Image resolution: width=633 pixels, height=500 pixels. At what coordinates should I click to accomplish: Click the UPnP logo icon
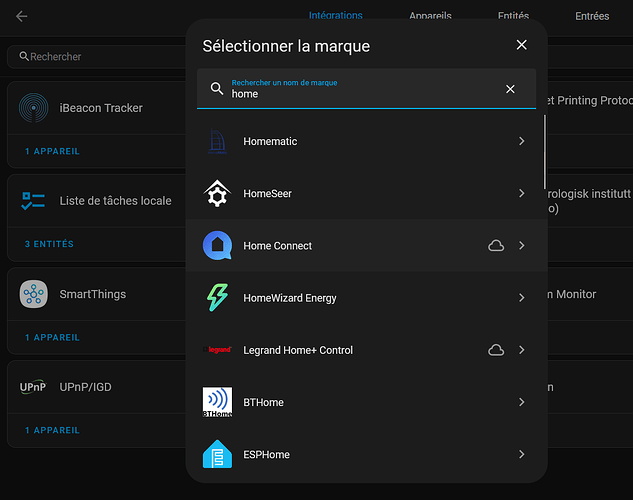coord(33,387)
